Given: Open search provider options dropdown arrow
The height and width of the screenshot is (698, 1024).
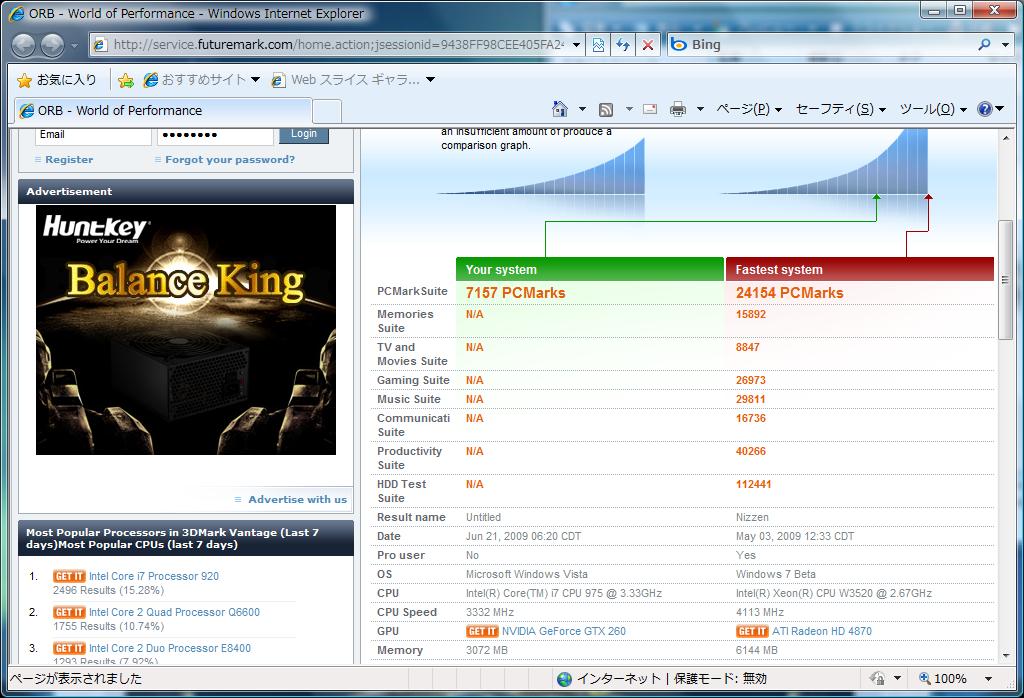Looking at the screenshot, I should 1005,45.
